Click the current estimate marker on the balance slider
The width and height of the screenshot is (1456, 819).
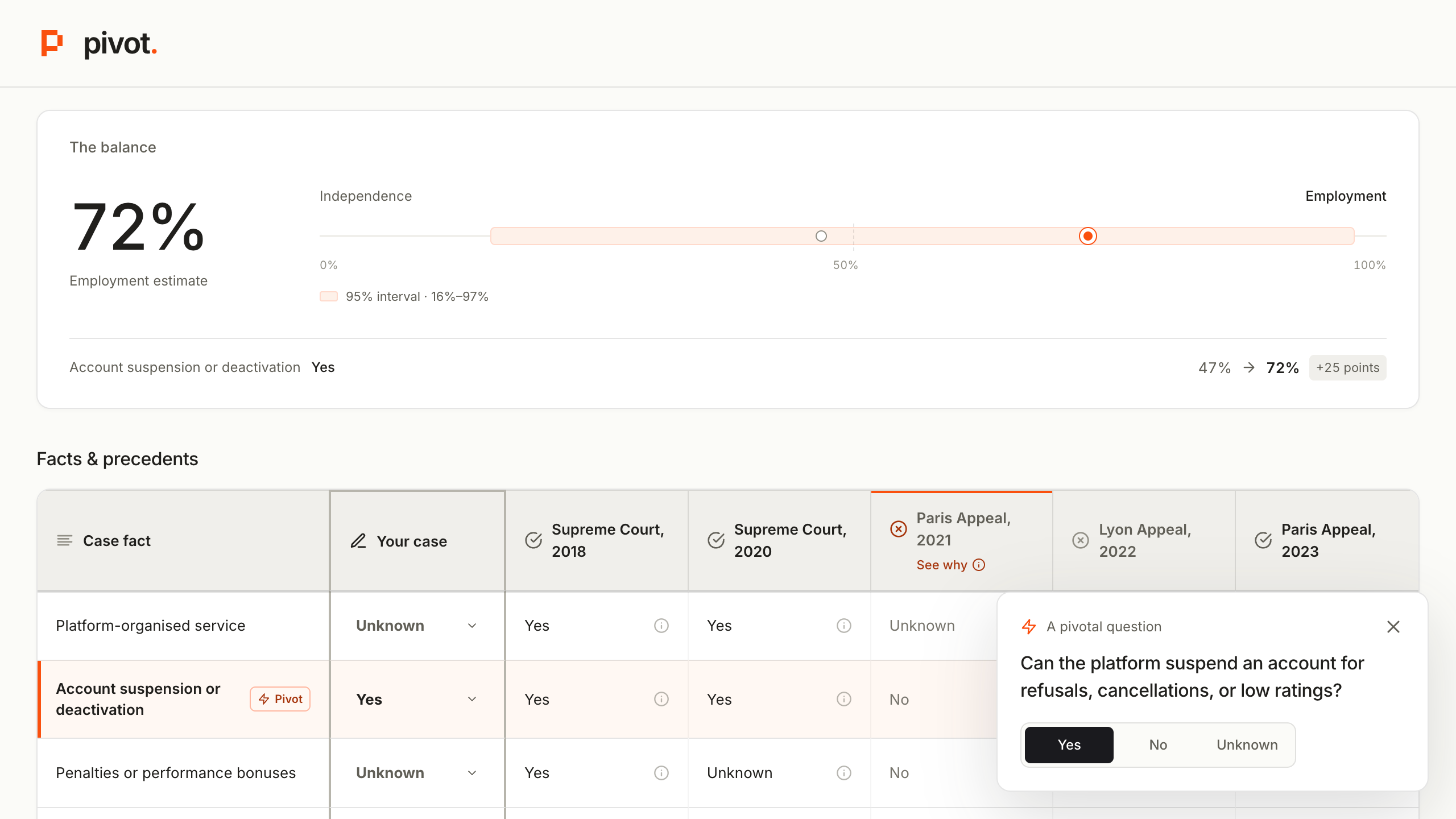pos(1088,236)
